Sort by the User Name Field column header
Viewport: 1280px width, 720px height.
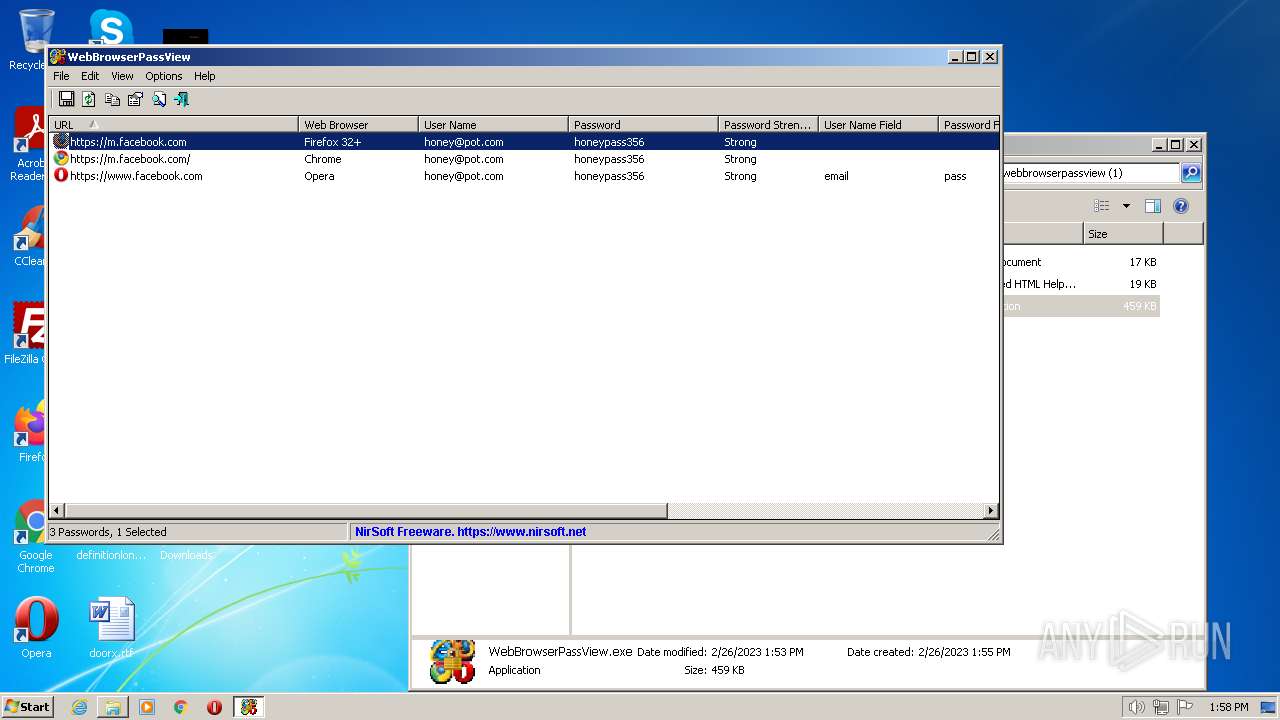(878, 125)
